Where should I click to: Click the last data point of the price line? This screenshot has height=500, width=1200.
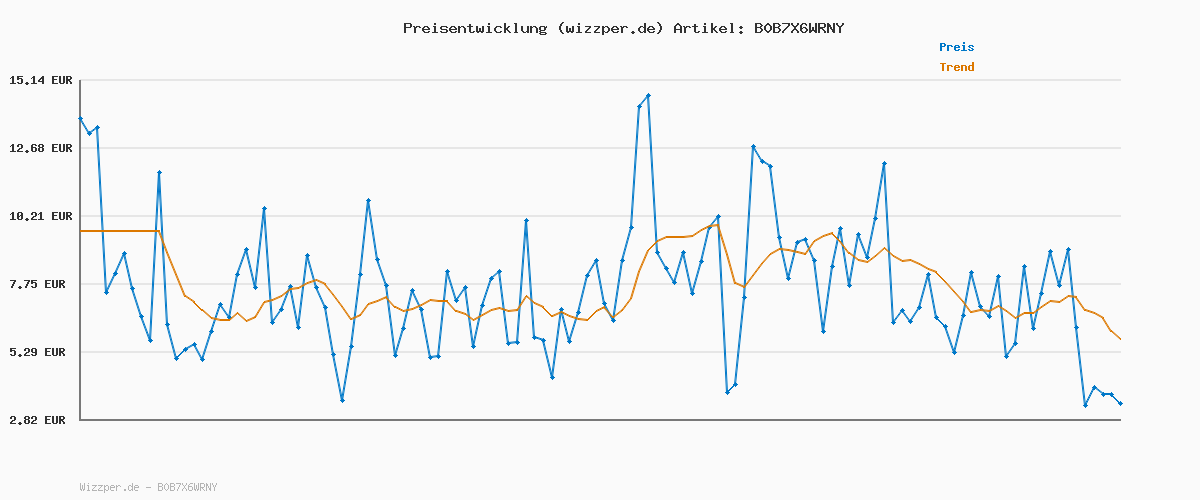pyautogui.click(x=1120, y=403)
